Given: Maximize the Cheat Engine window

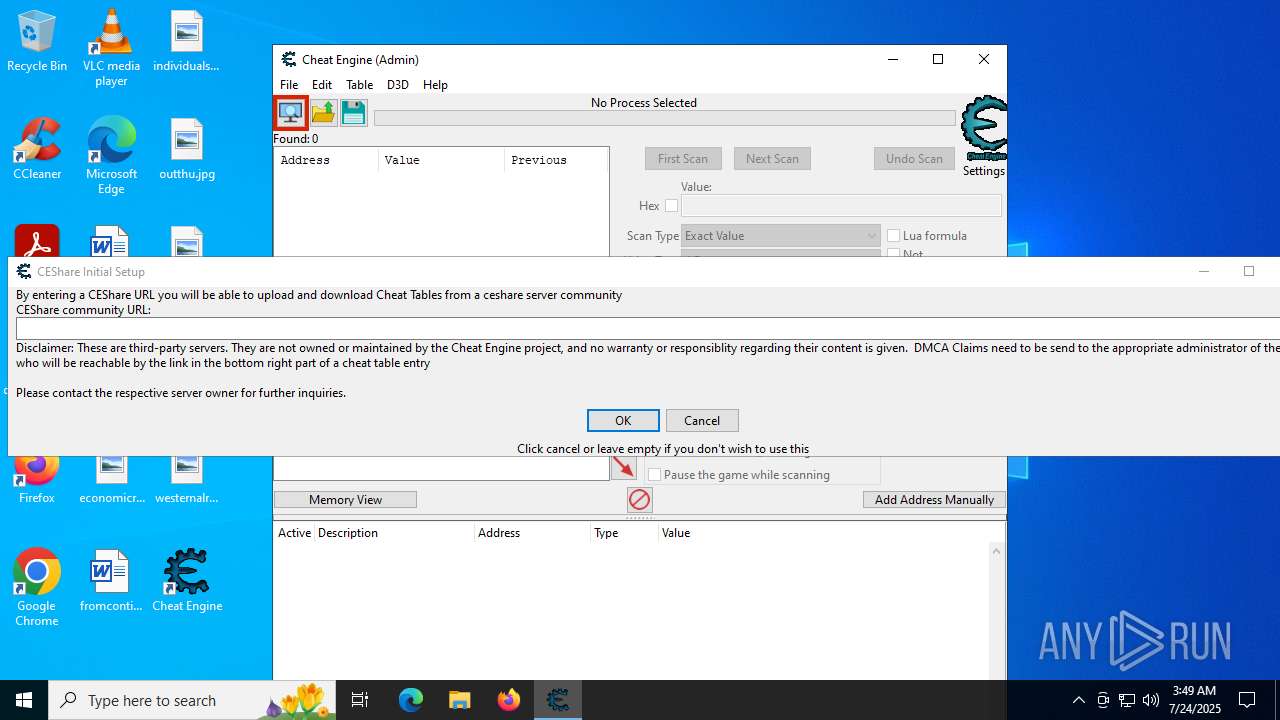Looking at the screenshot, I should pos(938,60).
